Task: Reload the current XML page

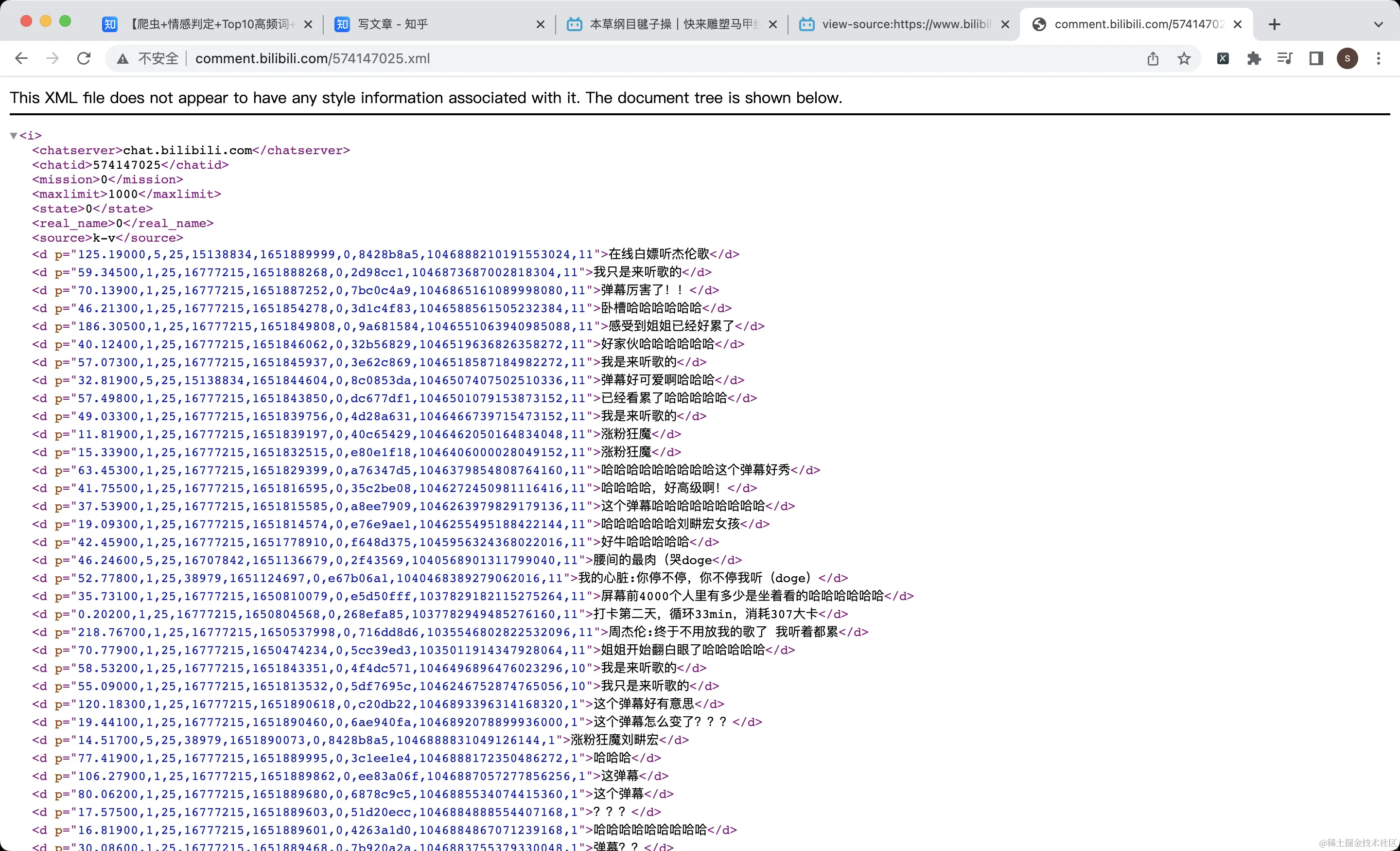Action: pyautogui.click(x=84, y=58)
